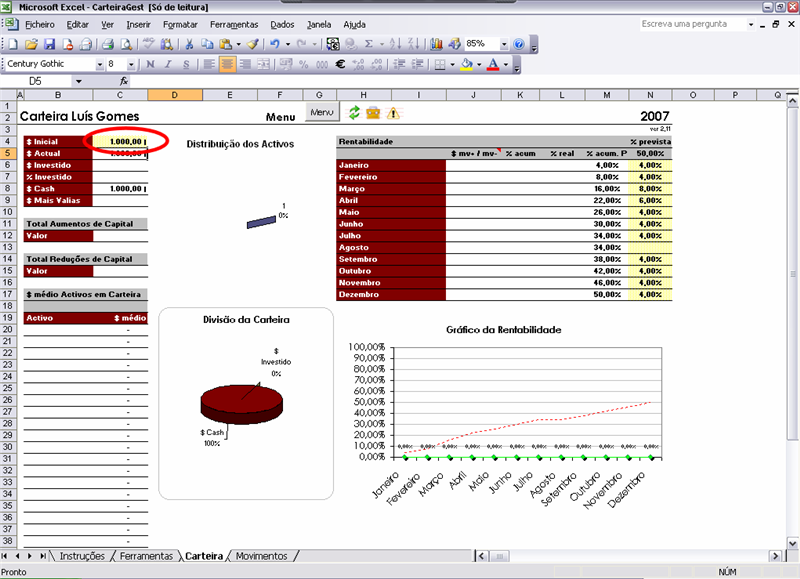Screen dimensions: 800x579
Task: Open the zoom percentage dropdown
Action: pos(504,44)
